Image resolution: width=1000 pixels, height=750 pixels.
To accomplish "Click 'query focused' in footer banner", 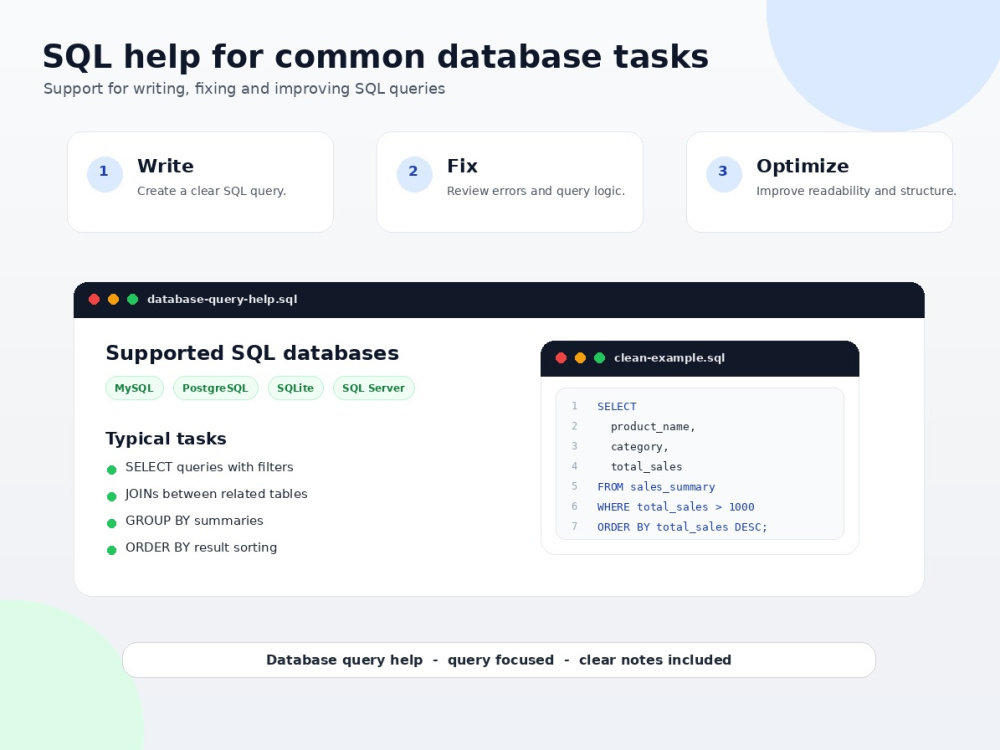I will point(501,660).
